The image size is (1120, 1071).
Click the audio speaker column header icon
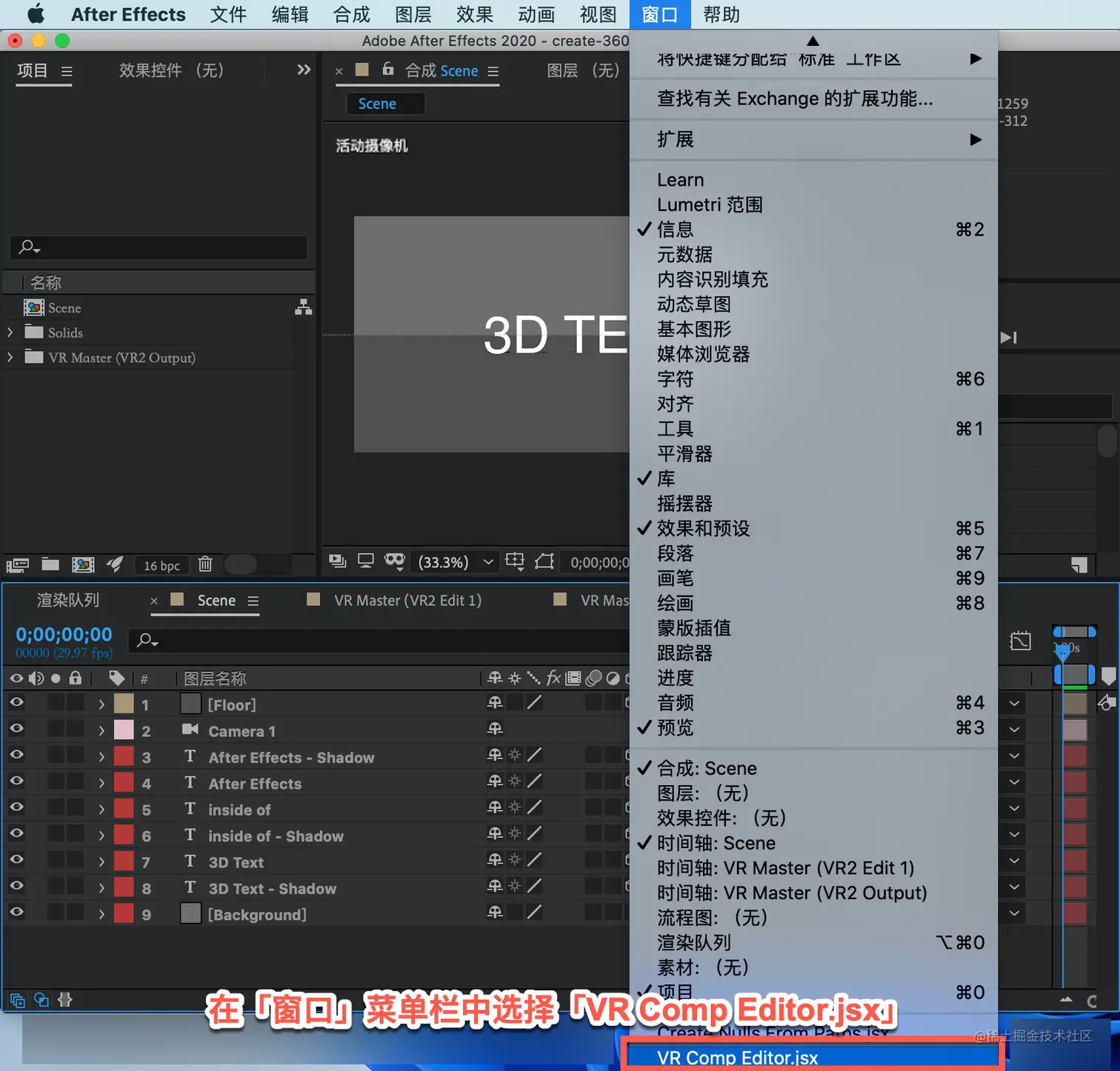point(36,678)
